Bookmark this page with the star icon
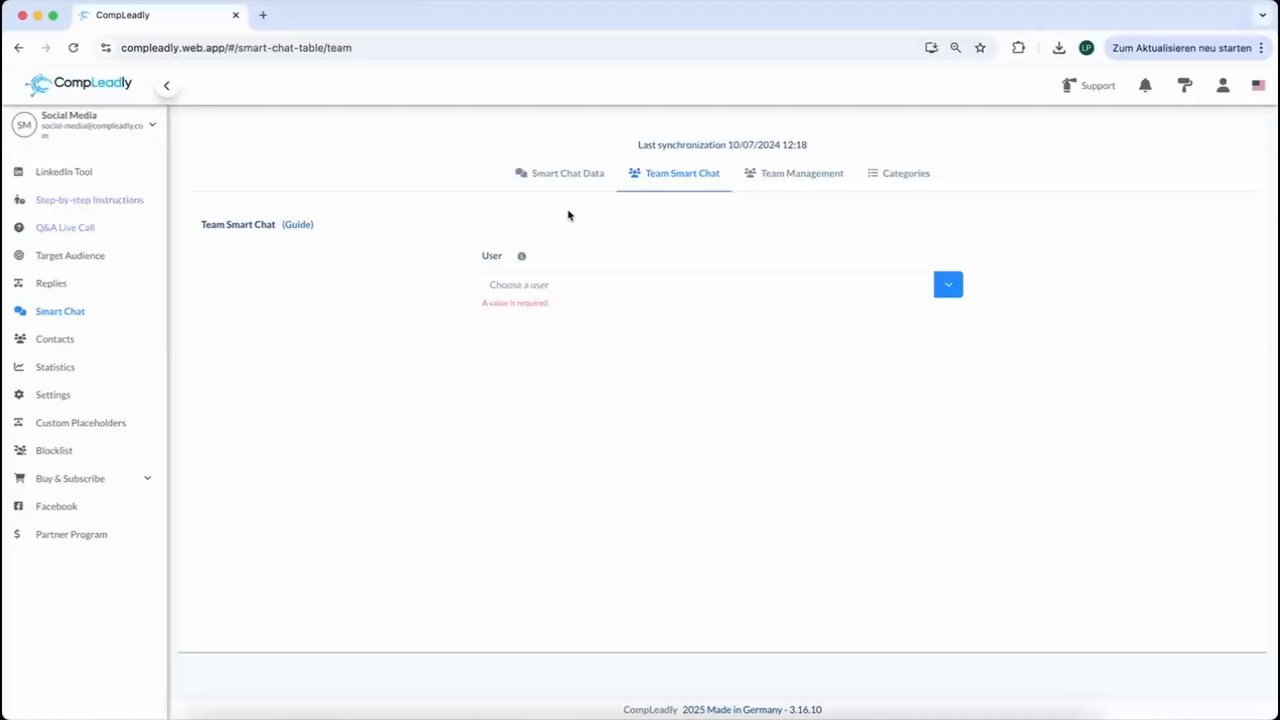1280x720 pixels. tap(980, 48)
